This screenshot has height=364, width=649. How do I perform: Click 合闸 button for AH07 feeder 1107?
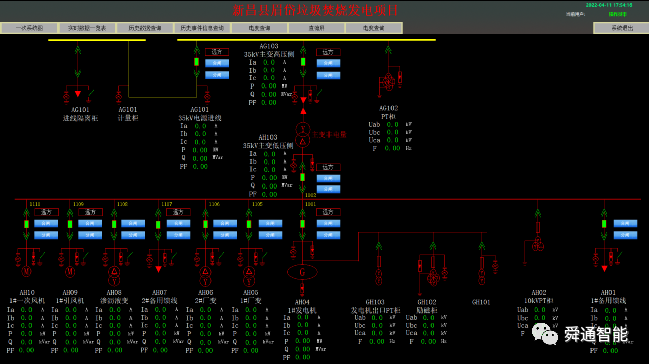pos(178,223)
